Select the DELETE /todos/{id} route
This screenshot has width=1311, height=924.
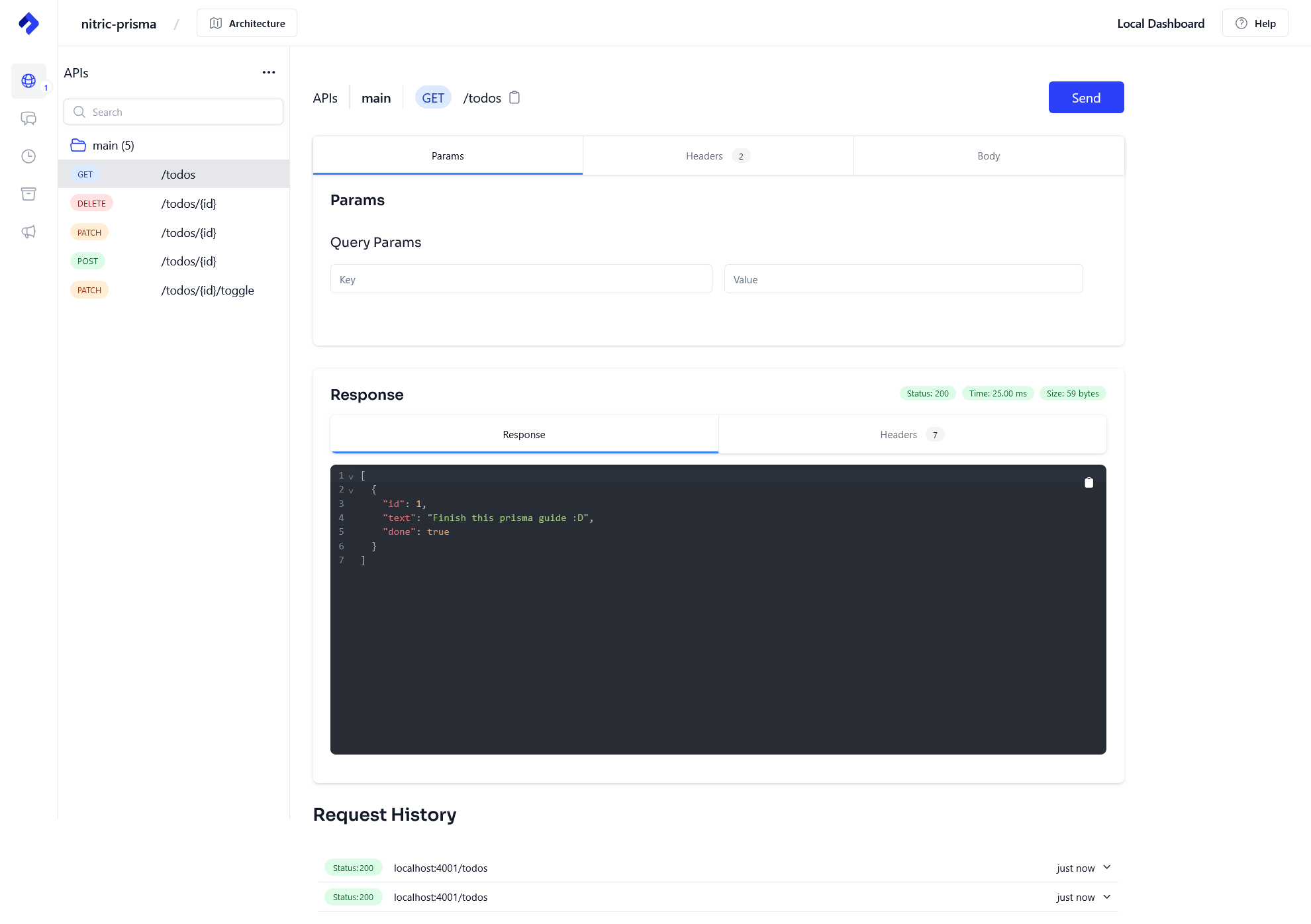tap(173, 203)
